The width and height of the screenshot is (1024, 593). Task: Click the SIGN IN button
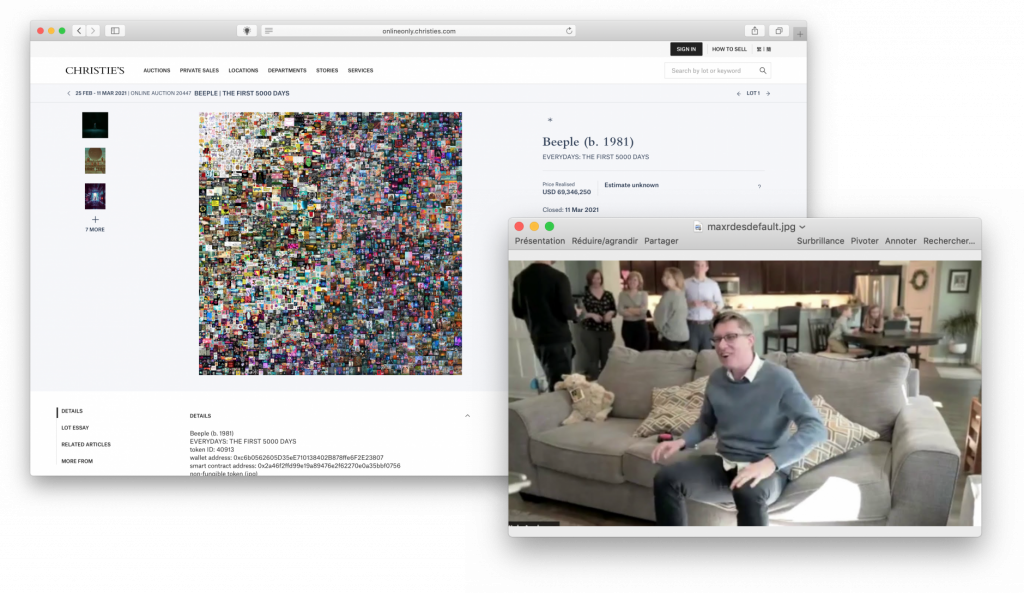[686, 49]
